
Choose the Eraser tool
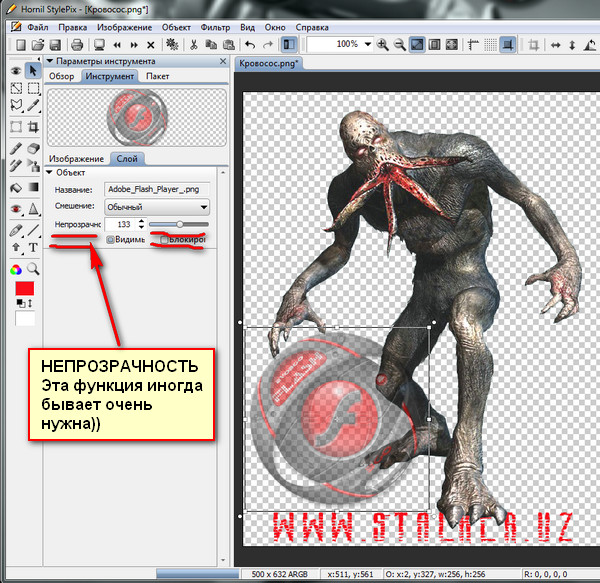click(33, 147)
